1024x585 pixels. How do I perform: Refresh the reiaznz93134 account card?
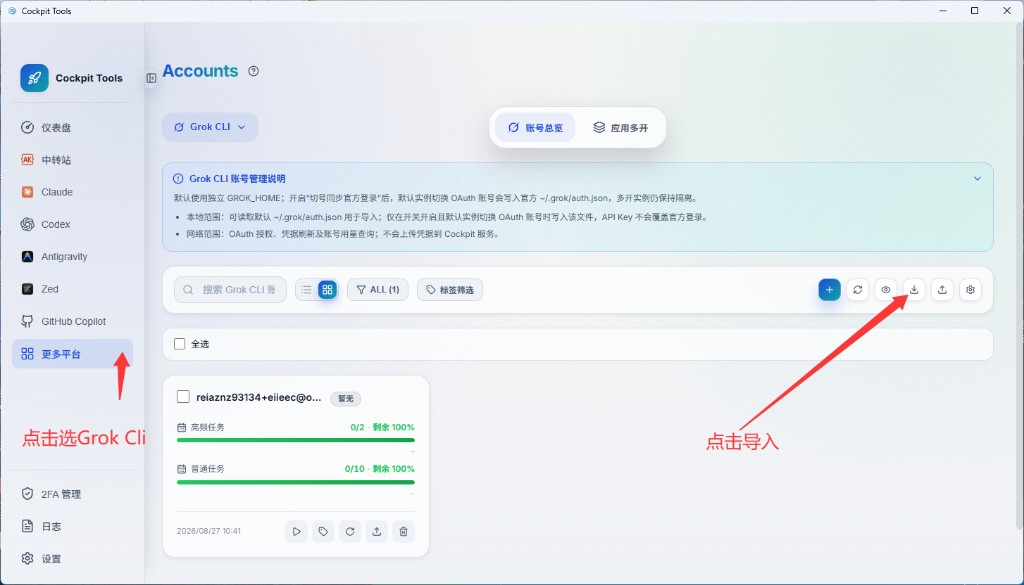click(x=350, y=531)
